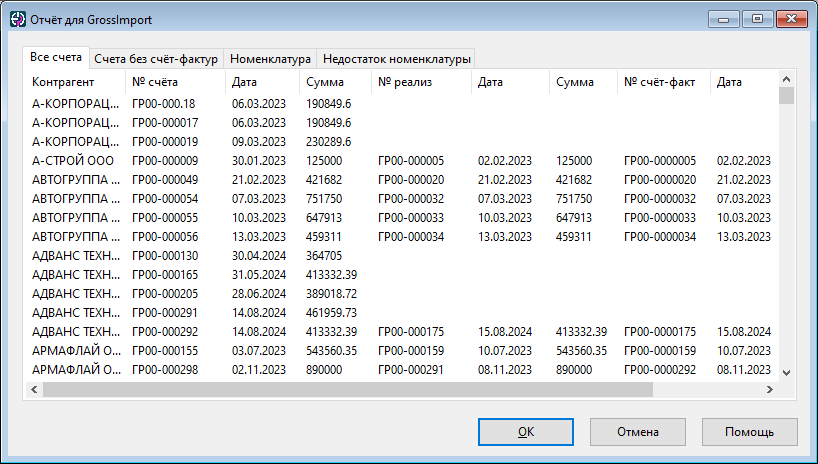This screenshot has width=818, height=464.
Task: Click date cell '30.01.2023'
Action: click(x=259, y=161)
